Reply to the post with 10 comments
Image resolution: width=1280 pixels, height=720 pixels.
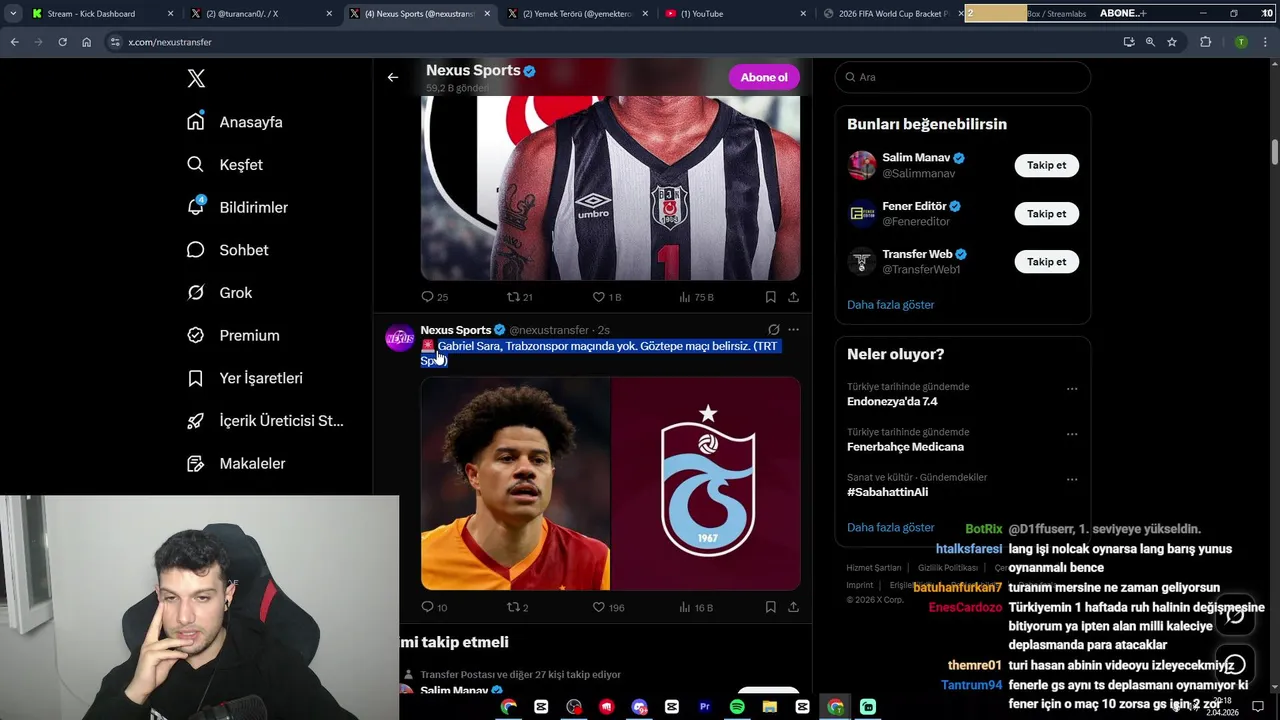pyautogui.click(x=428, y=607)
